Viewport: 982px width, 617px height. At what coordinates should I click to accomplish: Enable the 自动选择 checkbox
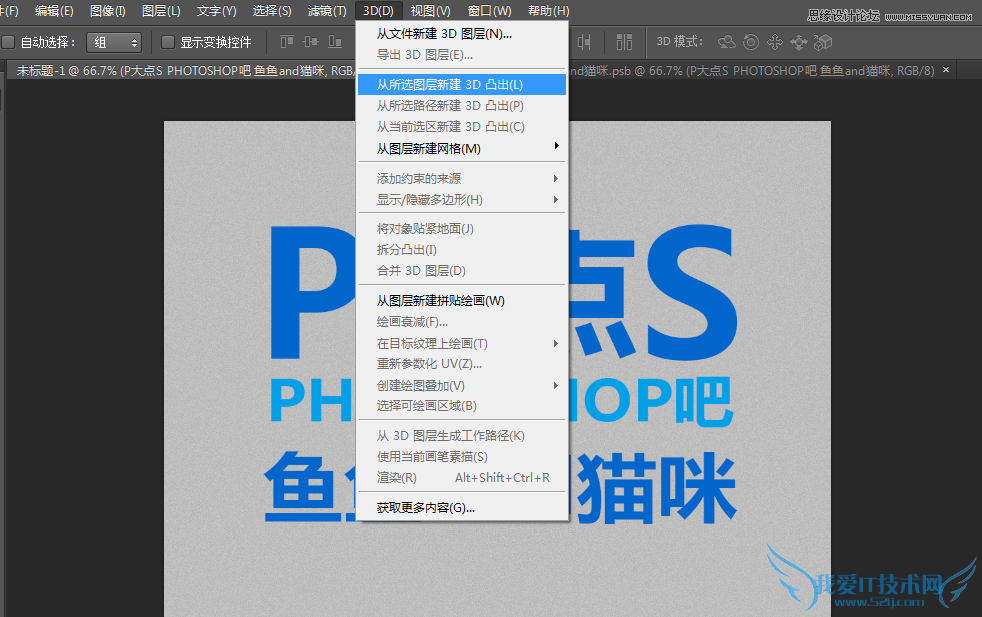click(8, 42)
